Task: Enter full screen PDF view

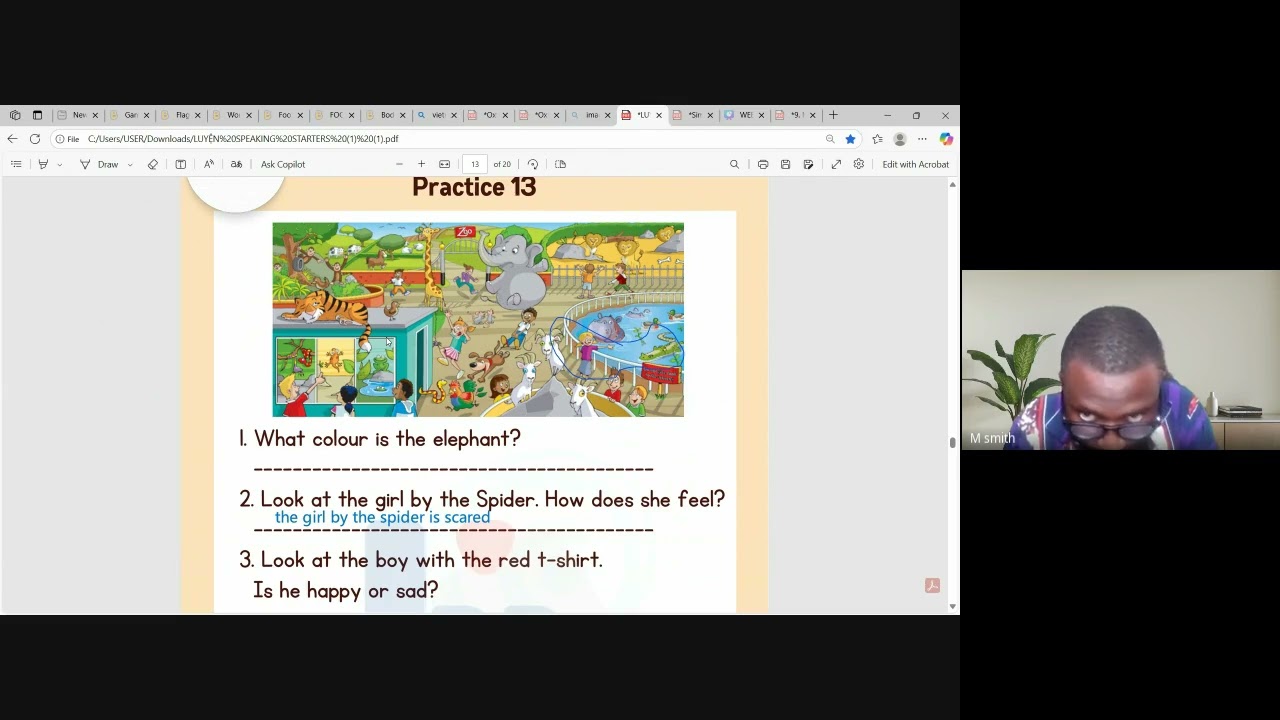Action: pyautogui.click(x=836, y=164)
